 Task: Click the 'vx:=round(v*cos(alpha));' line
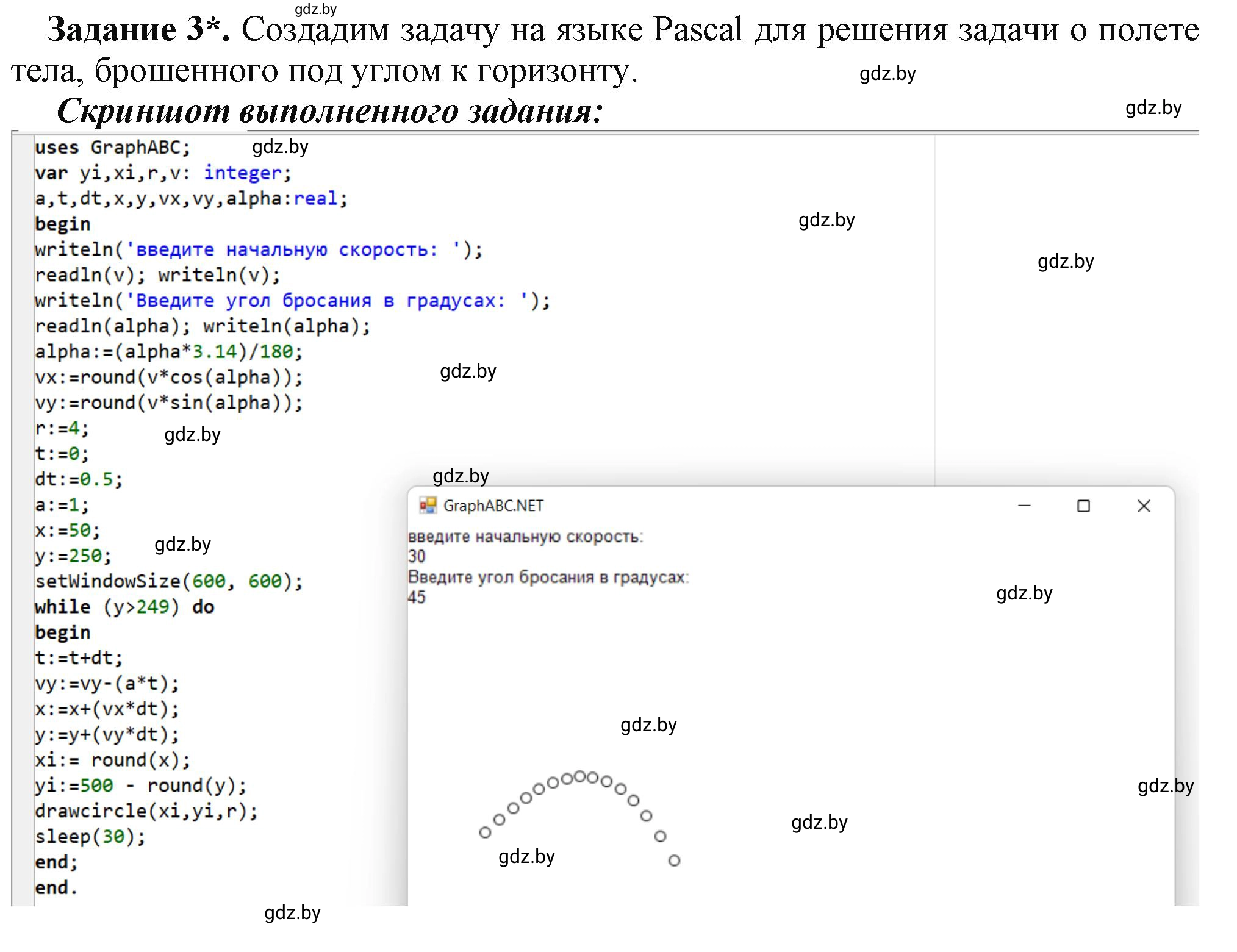coord(169,378)
